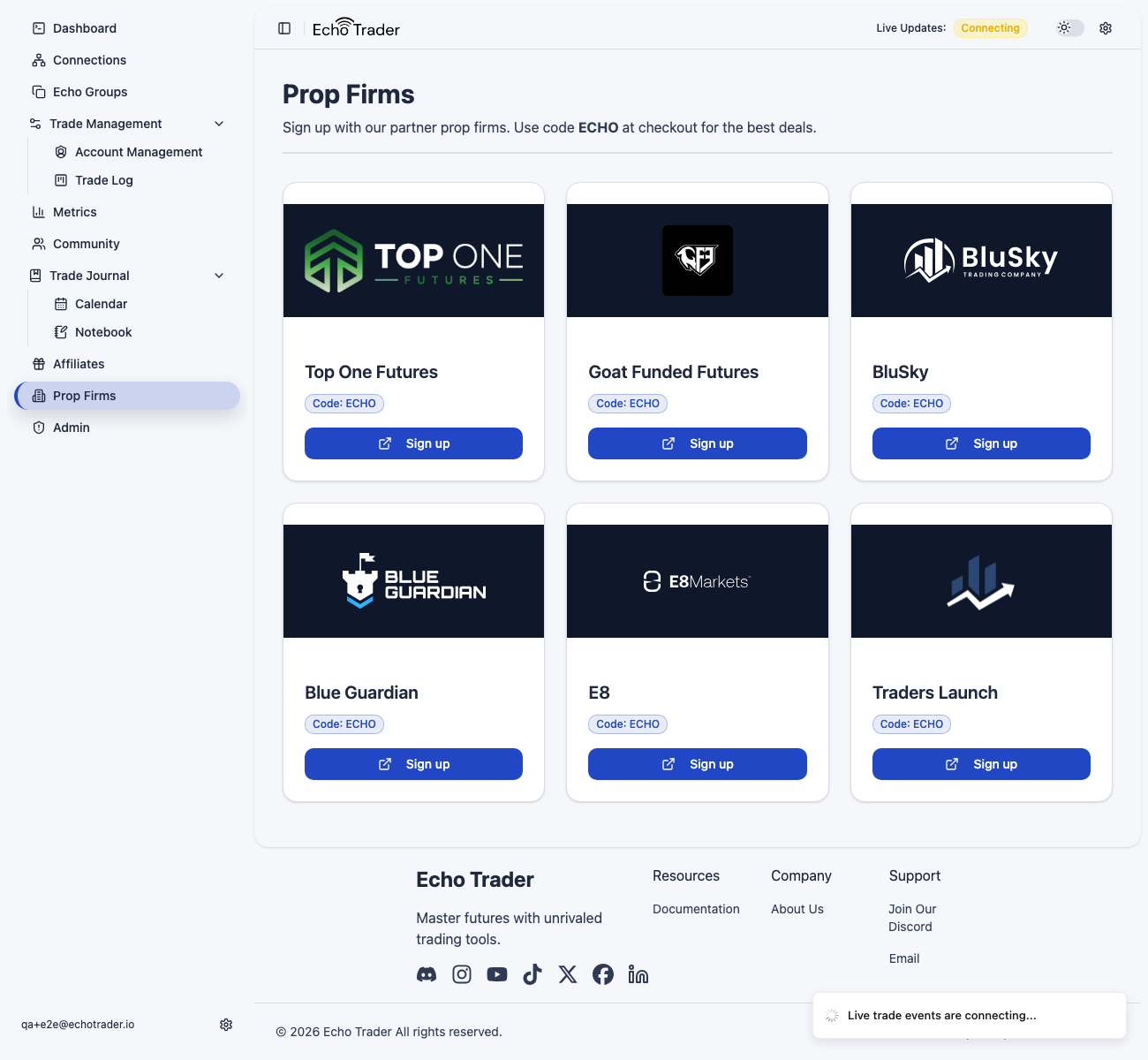Open Echo Groups page
The image size is (1148, 1060).
127,92
